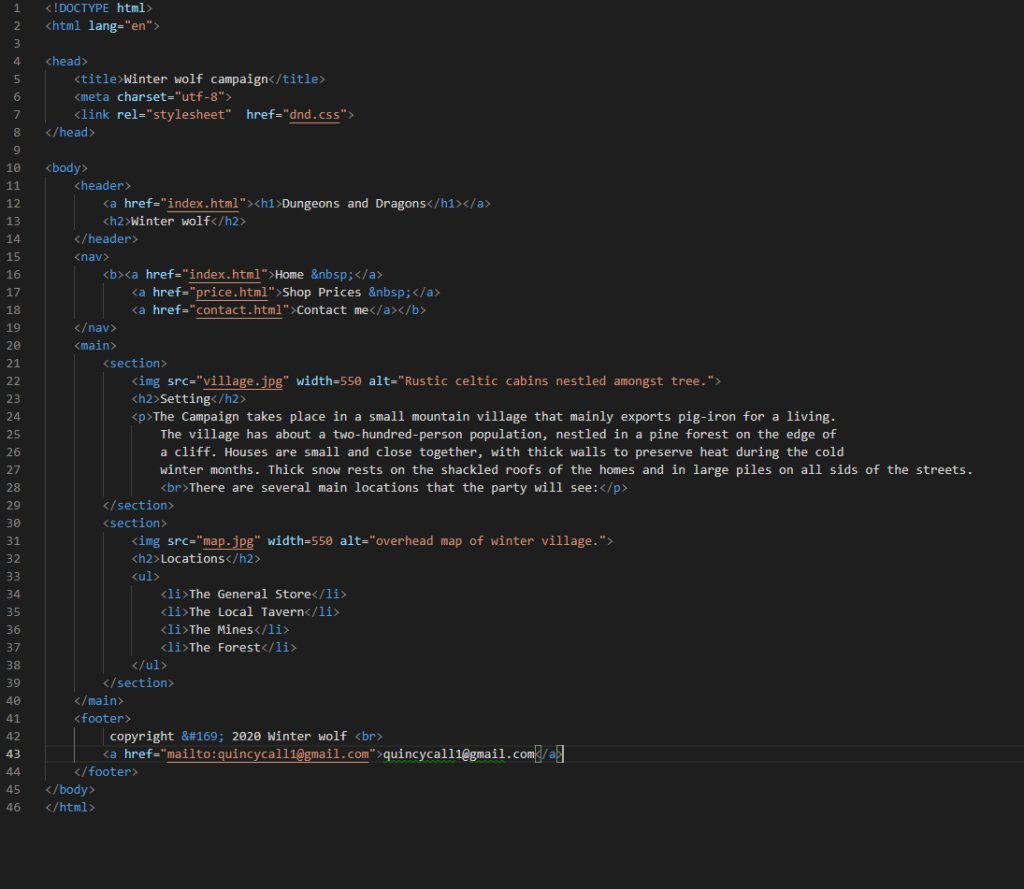Click the "overhead map of winter village." alt text
The image size is (1024, 889).
490,541
